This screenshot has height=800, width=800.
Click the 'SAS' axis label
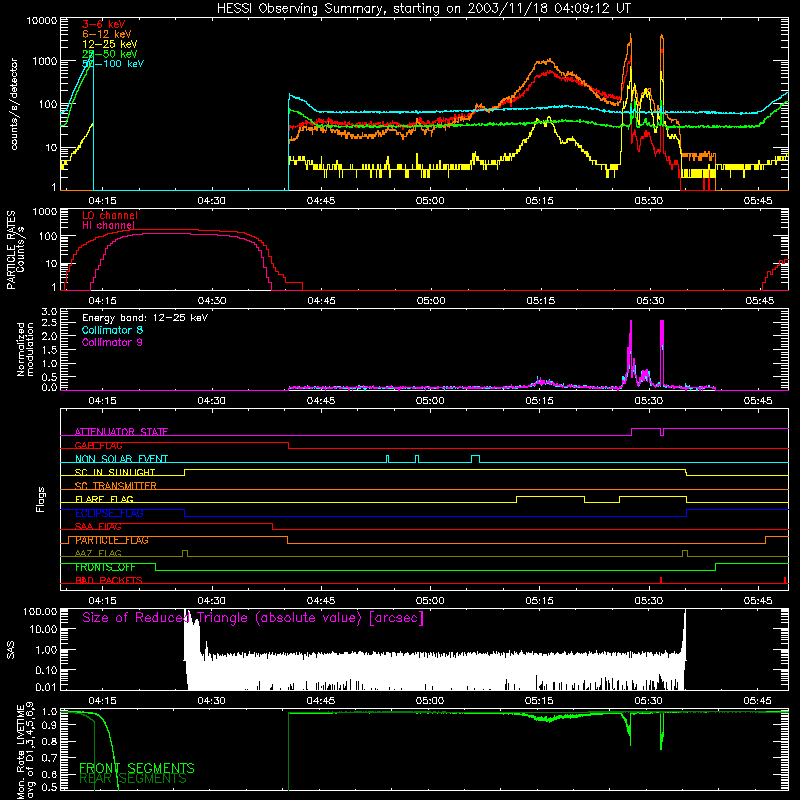point(10,649)
